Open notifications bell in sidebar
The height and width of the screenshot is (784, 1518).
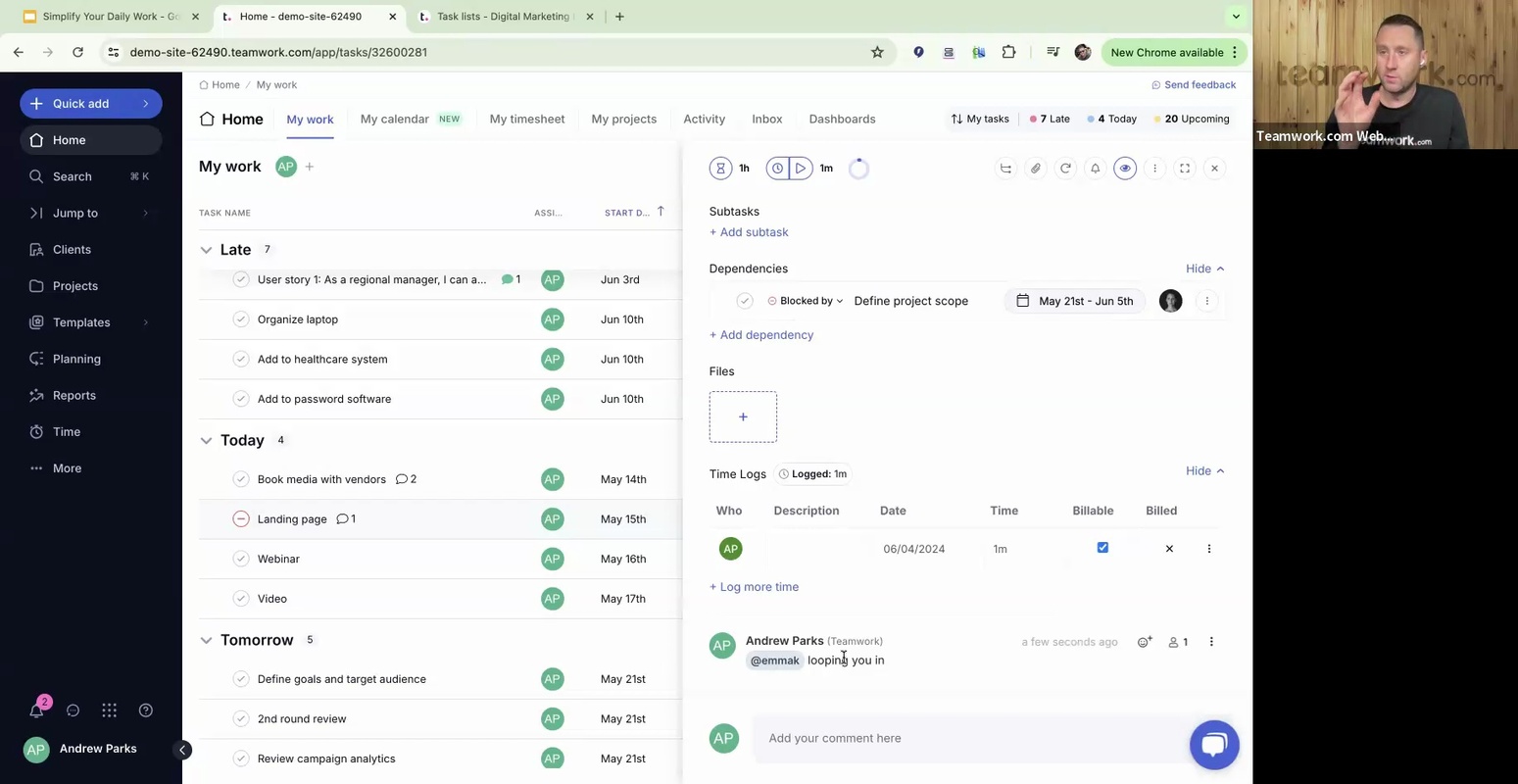coord(36,710)
